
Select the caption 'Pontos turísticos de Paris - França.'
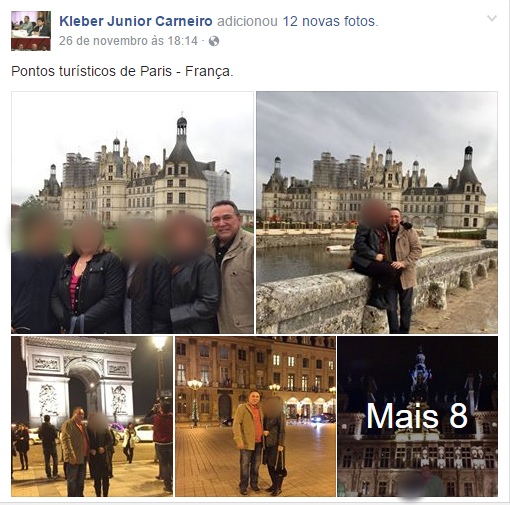[x=122, y=71]
